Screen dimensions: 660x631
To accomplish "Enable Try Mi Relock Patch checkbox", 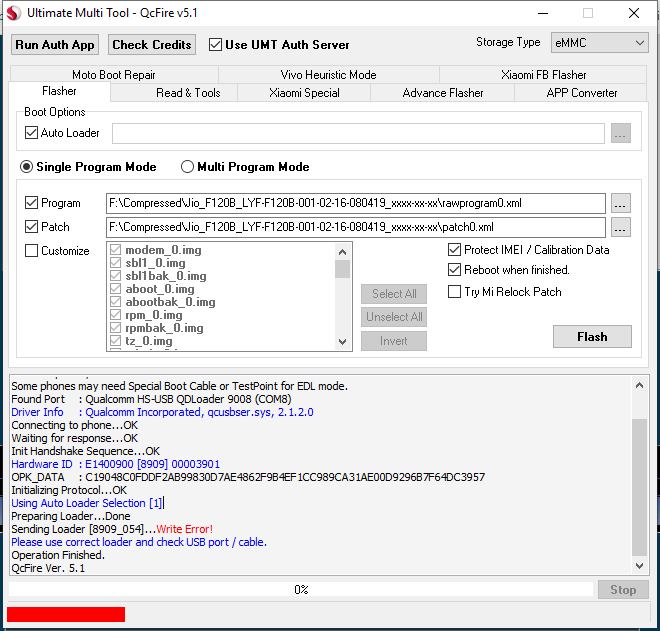I will click(454, 292).
